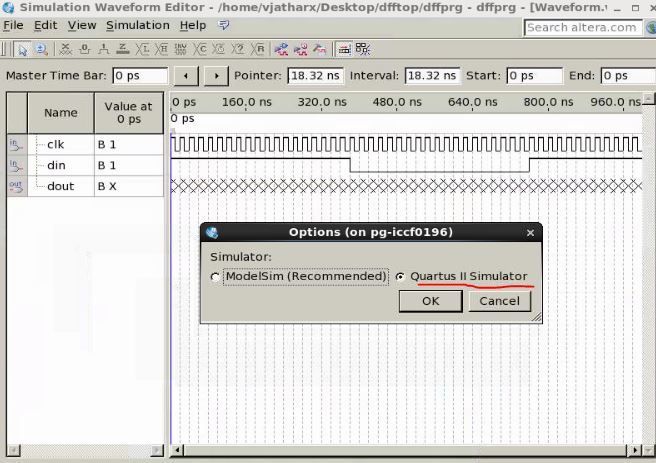This screenshot has height=463, width=656.
Task: Click the waveform horizontal scrollbar left arrow
Action: point(177,450)
